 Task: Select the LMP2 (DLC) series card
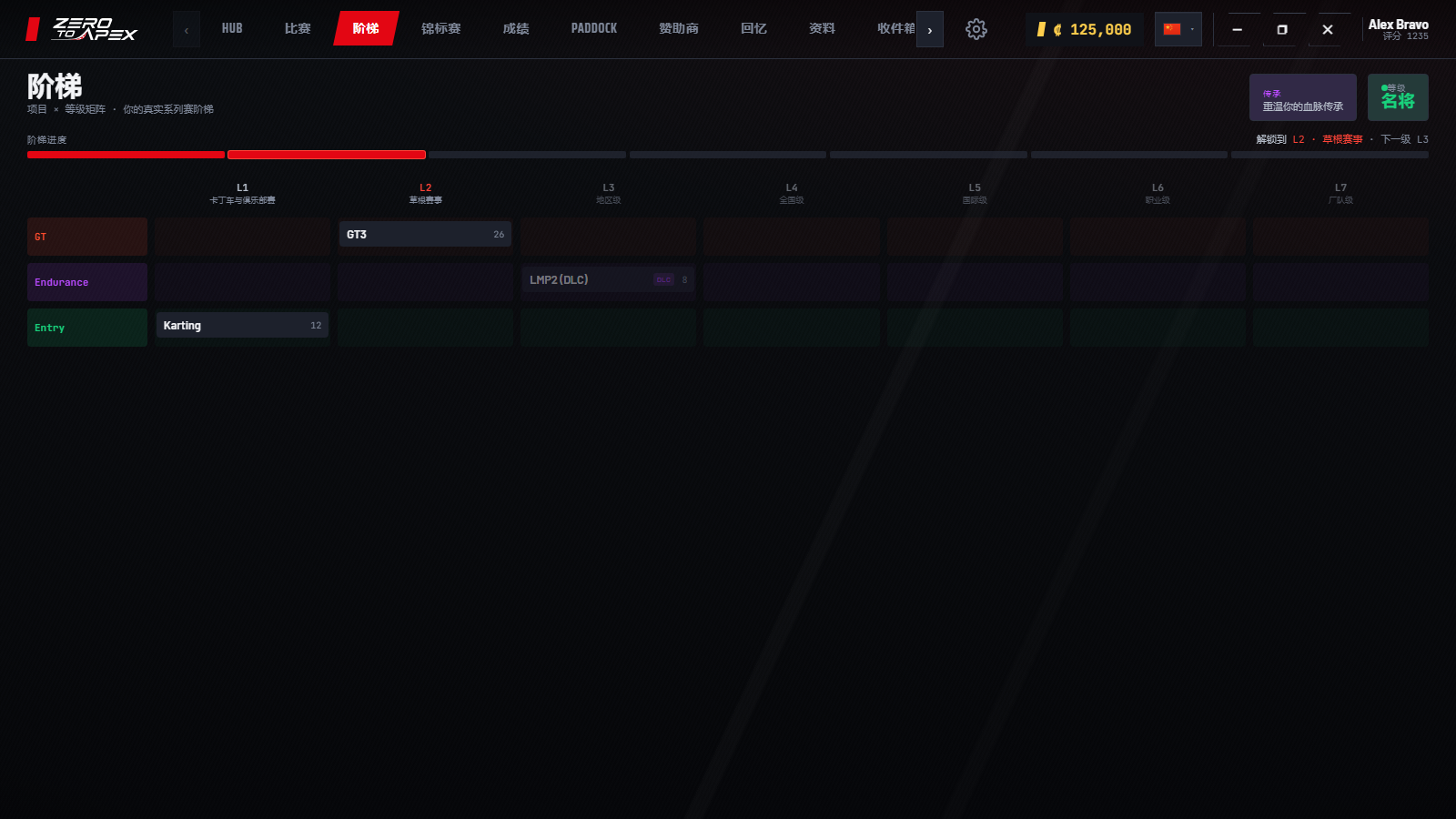pos(608,280)
